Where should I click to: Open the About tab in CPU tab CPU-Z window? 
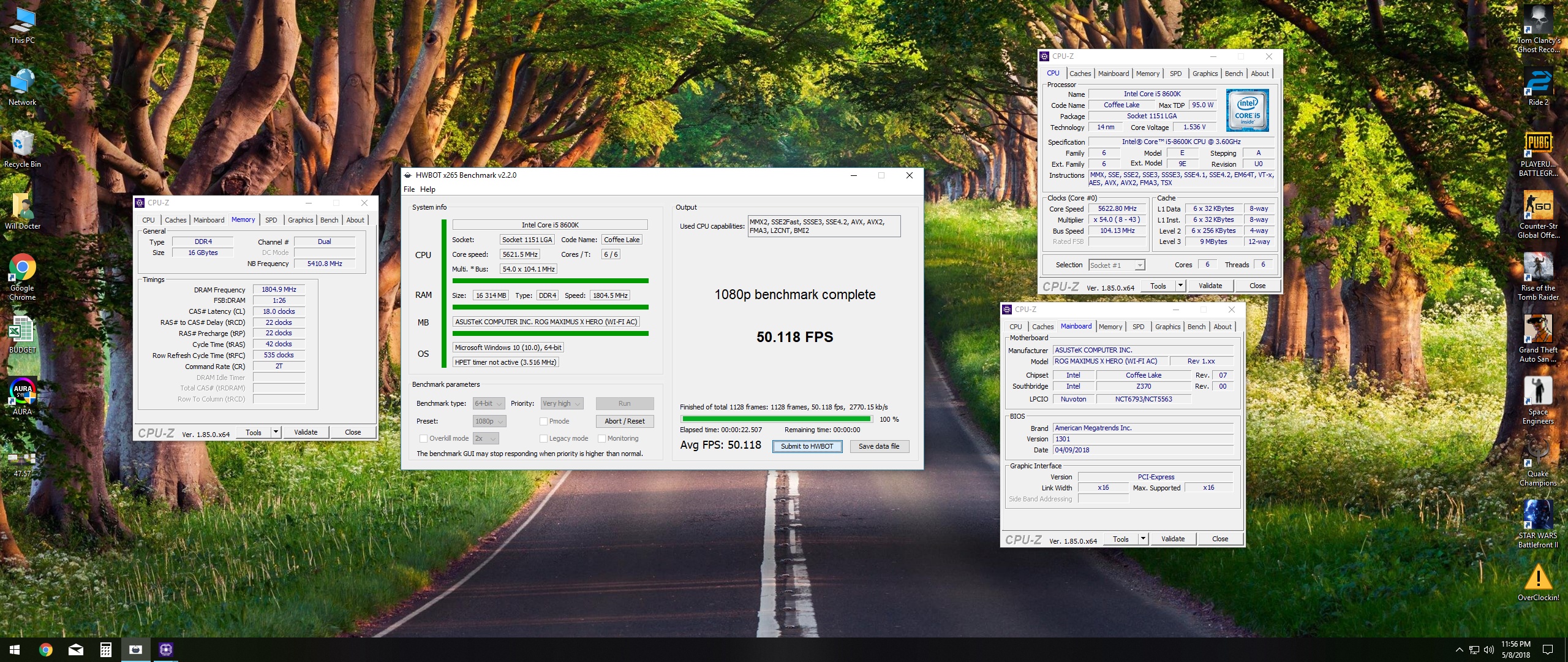1259,74
